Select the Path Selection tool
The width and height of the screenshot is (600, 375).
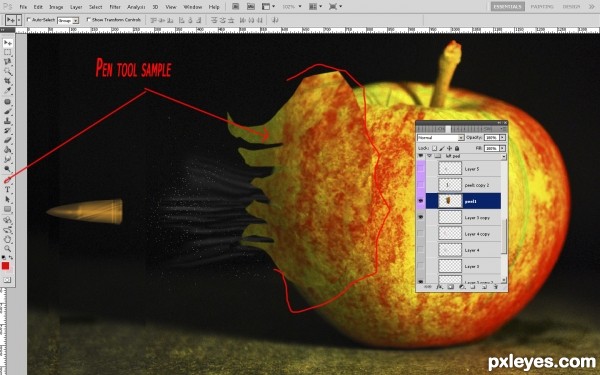(x=8, y=199)
